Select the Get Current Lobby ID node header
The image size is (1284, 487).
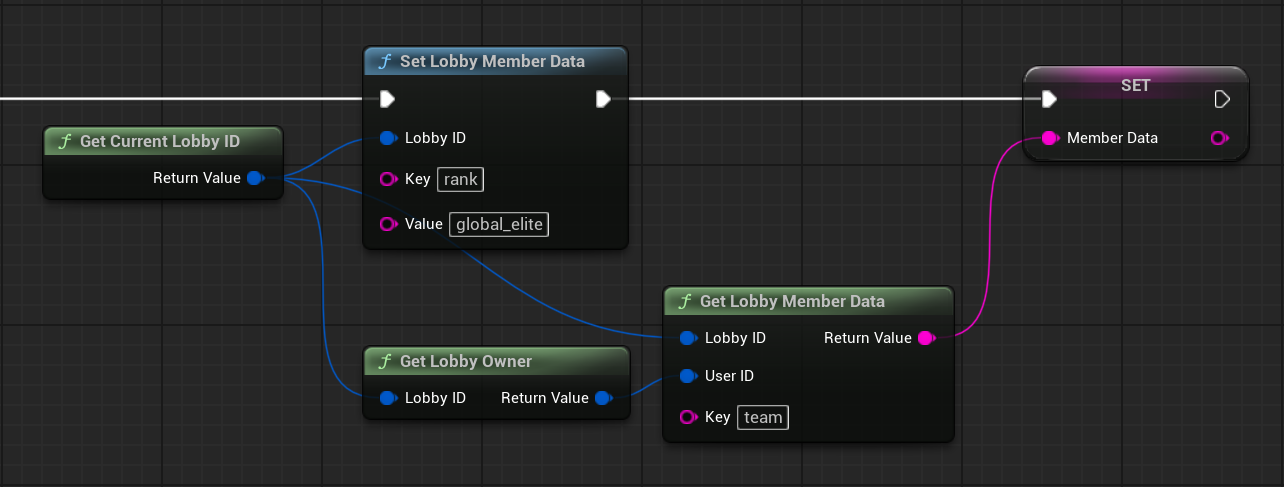pos(160,141)
